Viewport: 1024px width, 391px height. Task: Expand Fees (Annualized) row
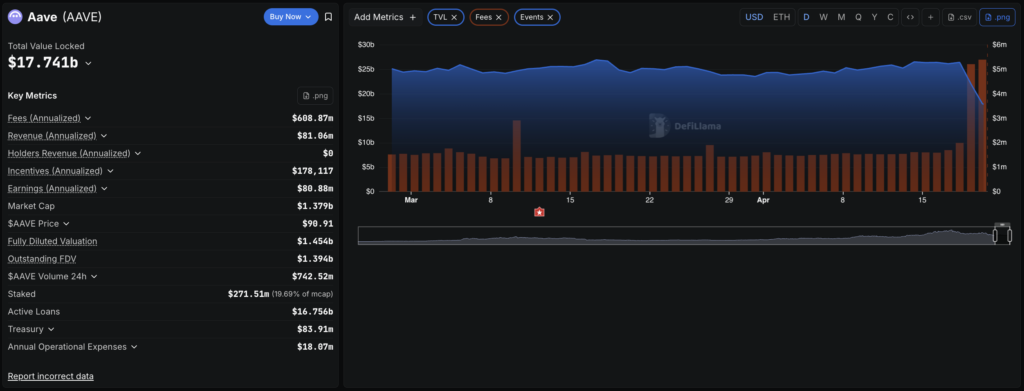coord(88,118)
